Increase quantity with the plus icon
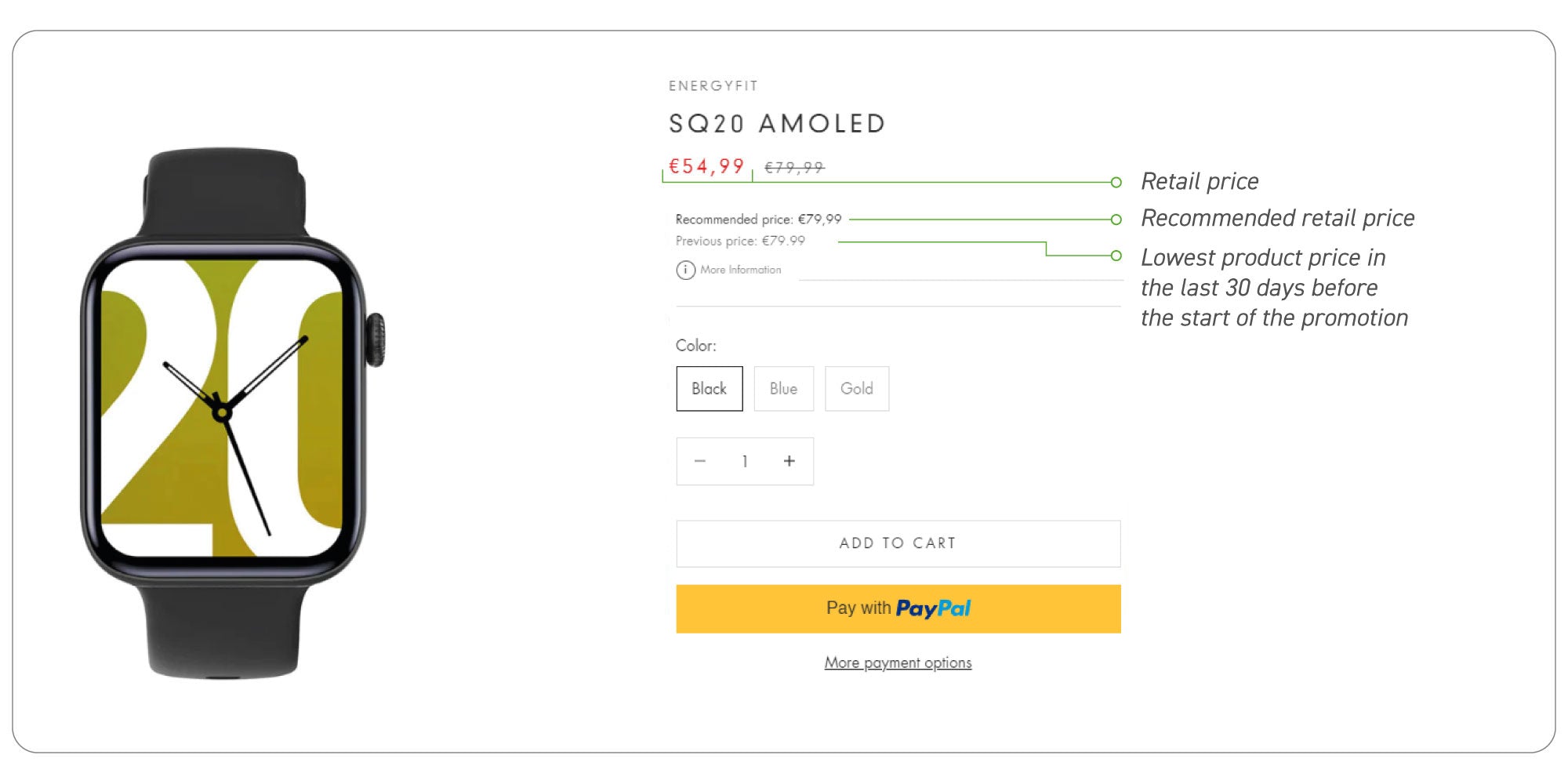This screenshot has height=784, width=1568. [789, 461]
